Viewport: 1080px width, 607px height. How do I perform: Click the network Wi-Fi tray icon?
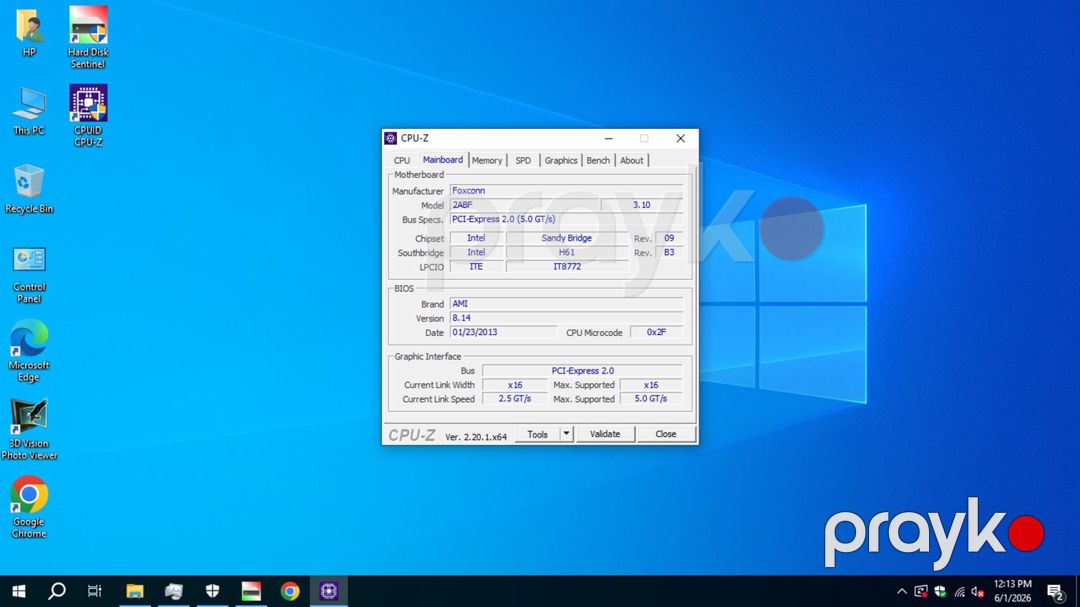point(959,591)
